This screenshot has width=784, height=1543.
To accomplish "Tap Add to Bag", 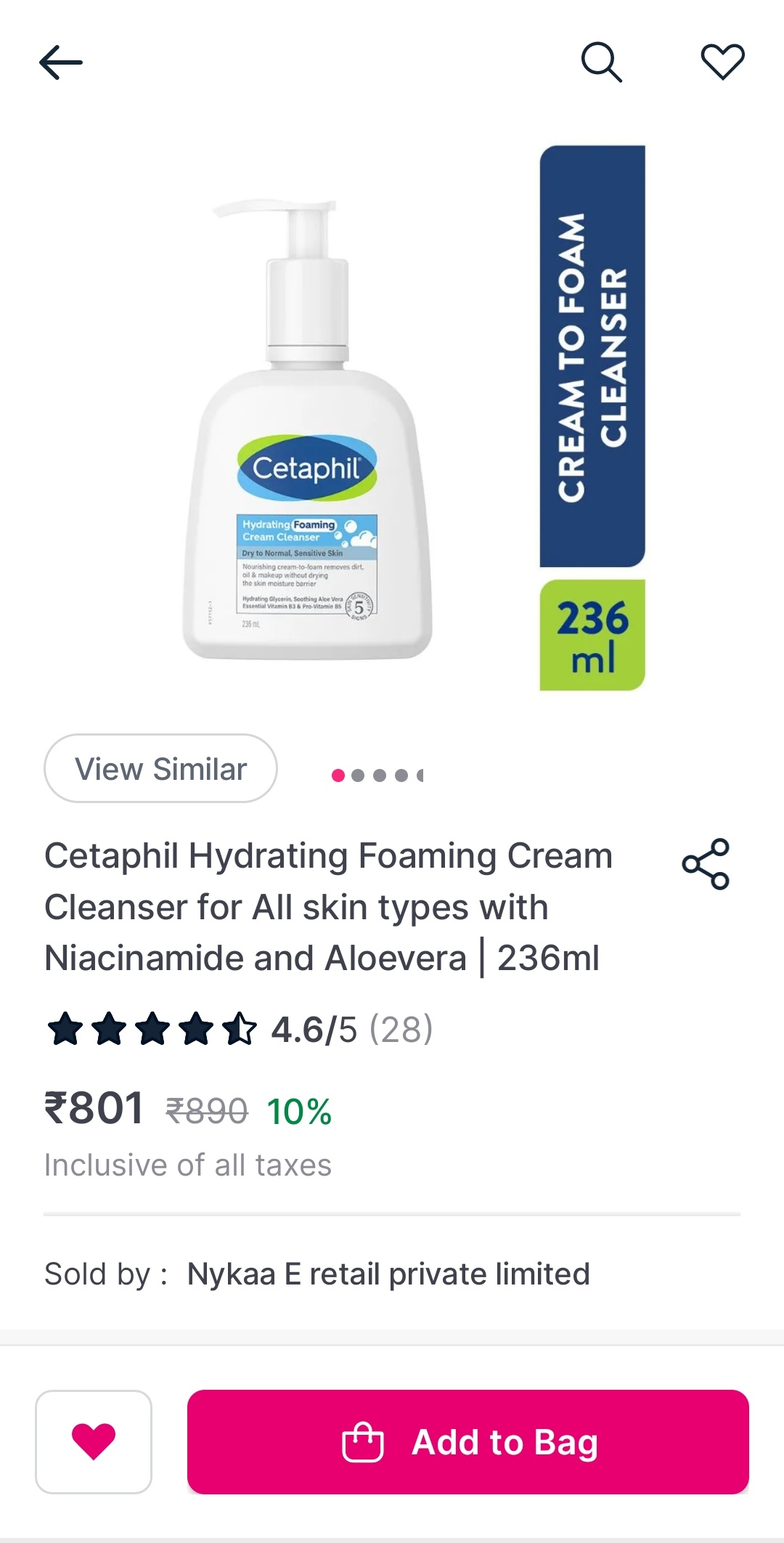I will pos(467,1441).
